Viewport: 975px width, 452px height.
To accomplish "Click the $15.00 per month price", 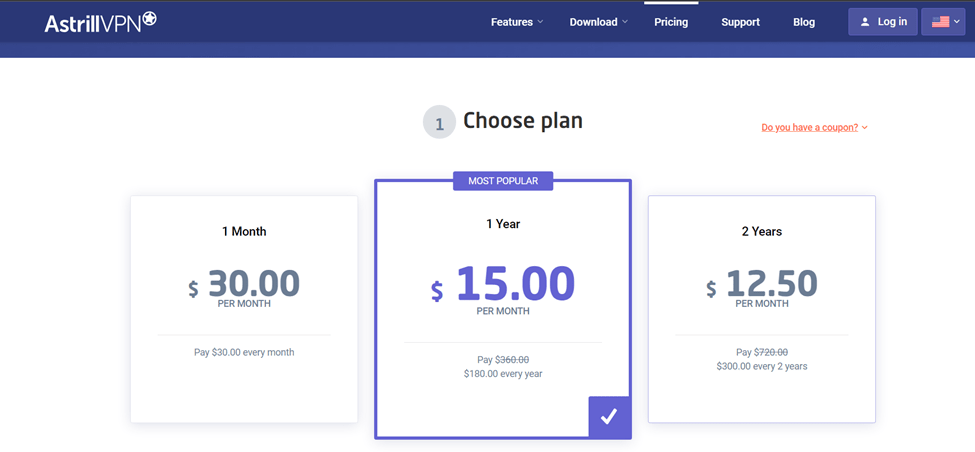I will pos(503,285).
